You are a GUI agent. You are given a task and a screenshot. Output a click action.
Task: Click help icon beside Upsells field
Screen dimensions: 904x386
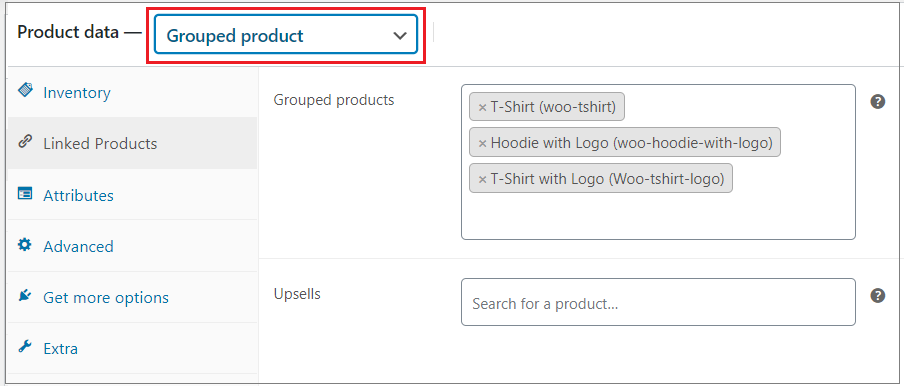877,296
